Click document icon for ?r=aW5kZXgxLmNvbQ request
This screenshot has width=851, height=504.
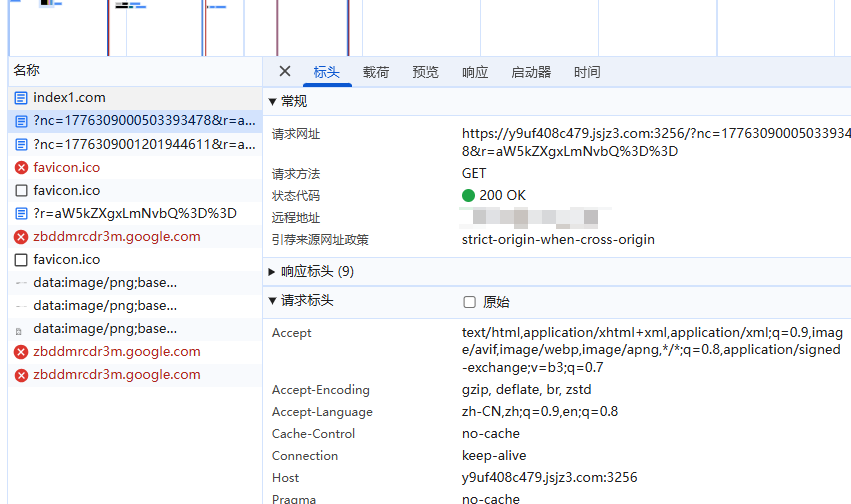pos(21,213)
